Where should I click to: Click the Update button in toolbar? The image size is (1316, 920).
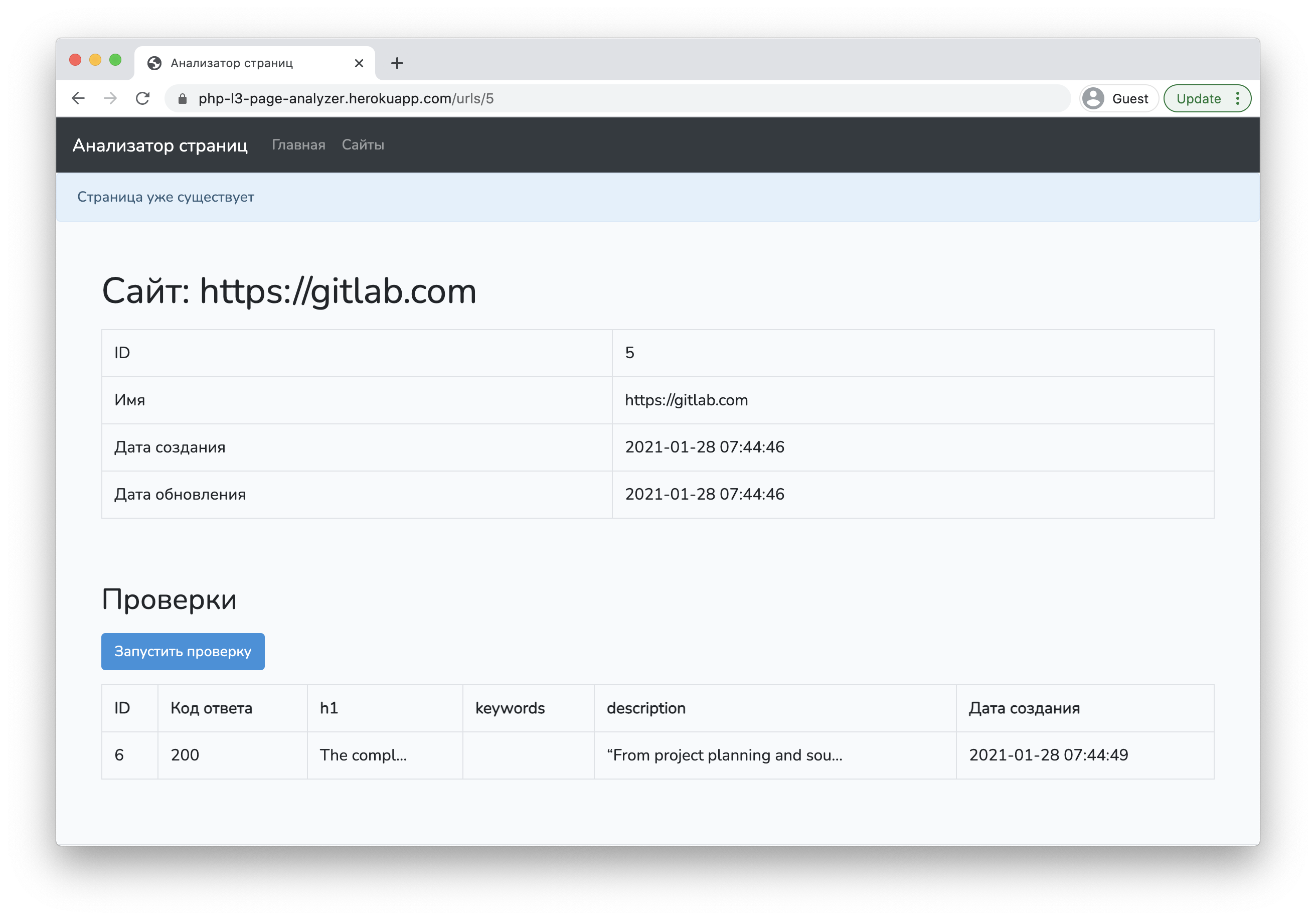click(x=1198, y=99)
